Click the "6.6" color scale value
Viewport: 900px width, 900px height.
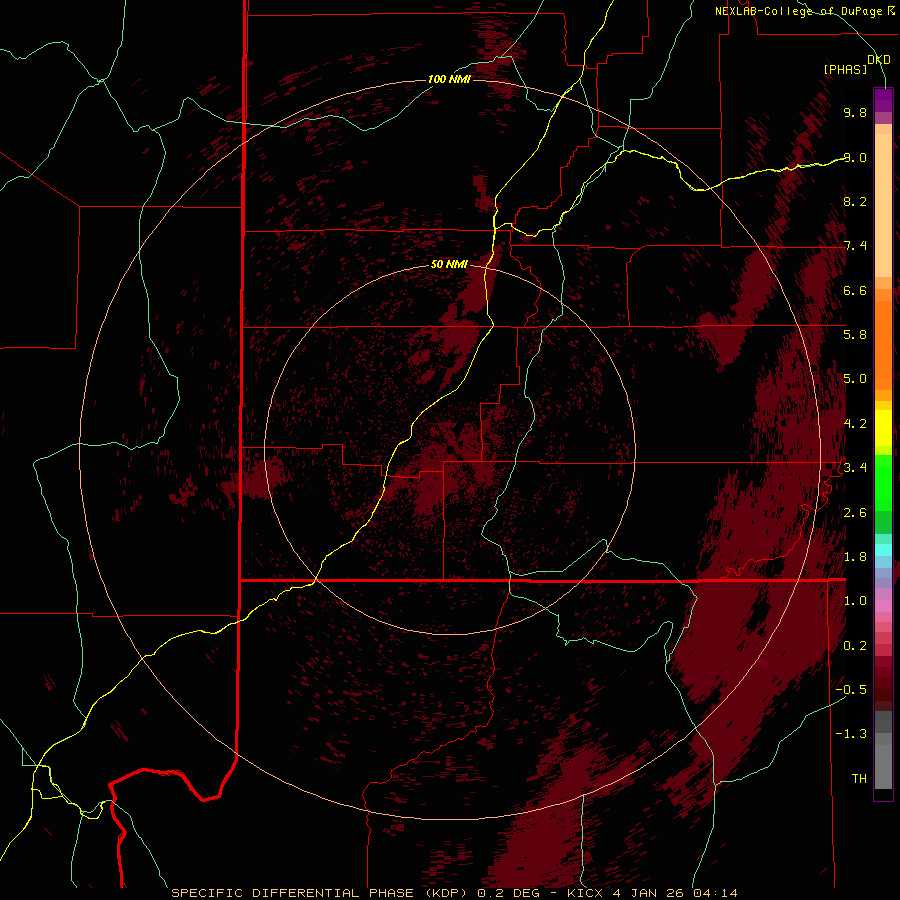[x=855, y=290]
